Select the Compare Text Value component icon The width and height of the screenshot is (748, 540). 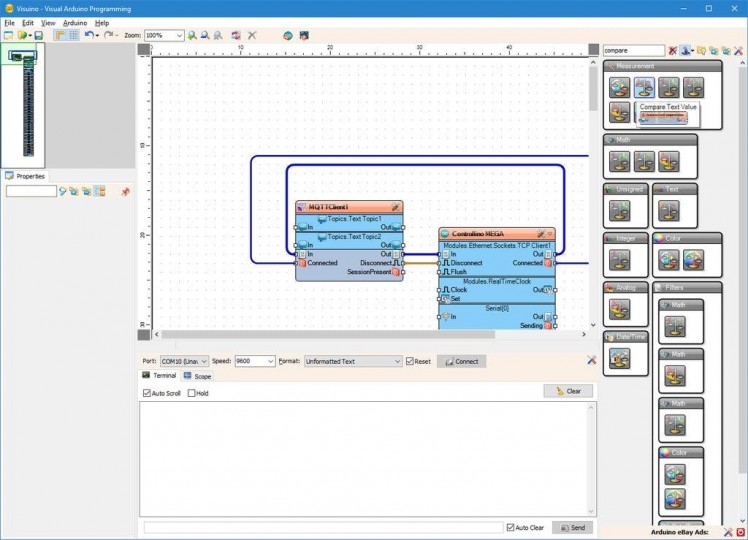[x=644, y=87]
